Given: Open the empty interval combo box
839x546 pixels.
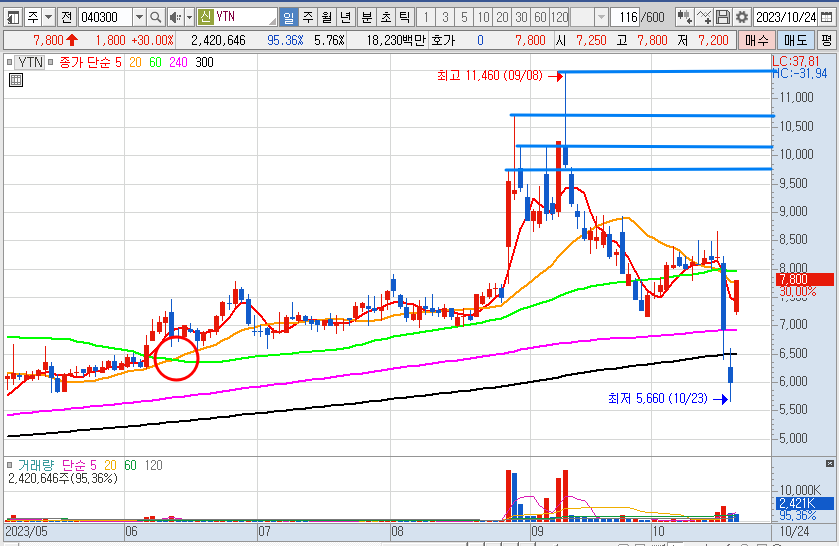Looking at the screenshot, I should (x=589, y=18).
